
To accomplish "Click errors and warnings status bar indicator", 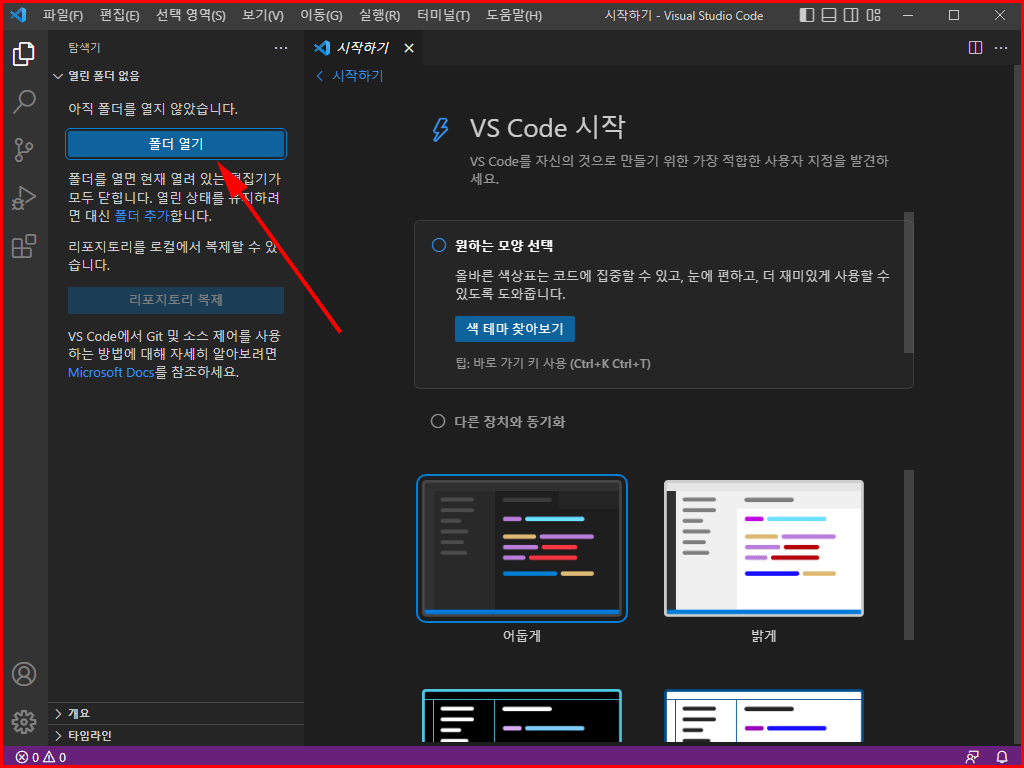I will tap(40, 758).
